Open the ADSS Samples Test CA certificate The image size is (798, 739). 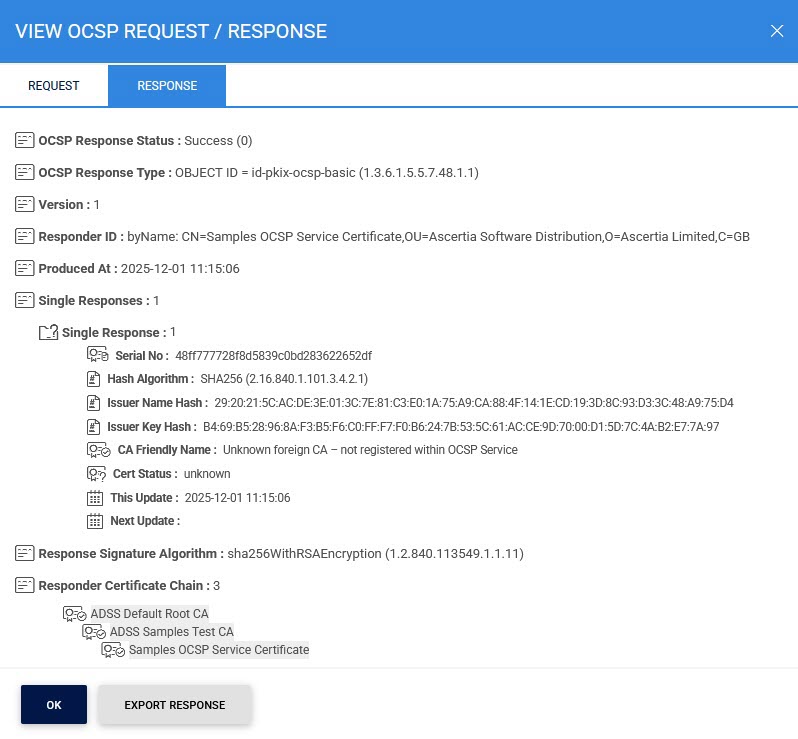tap(171, 632)
